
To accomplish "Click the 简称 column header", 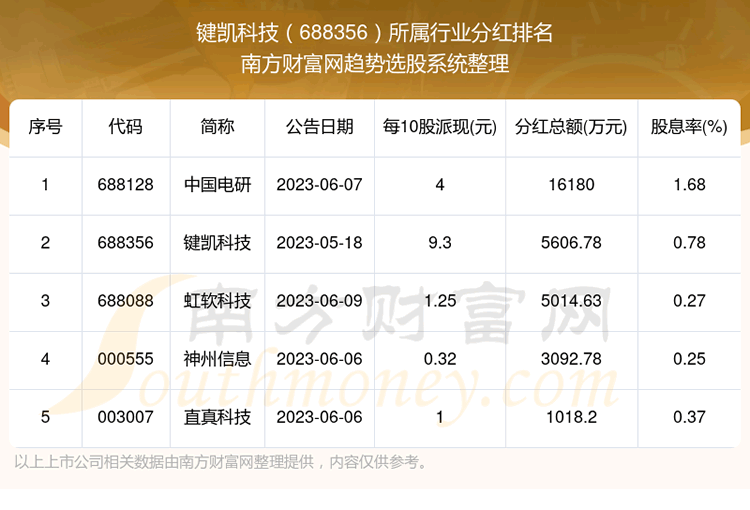I will [217, 127].
